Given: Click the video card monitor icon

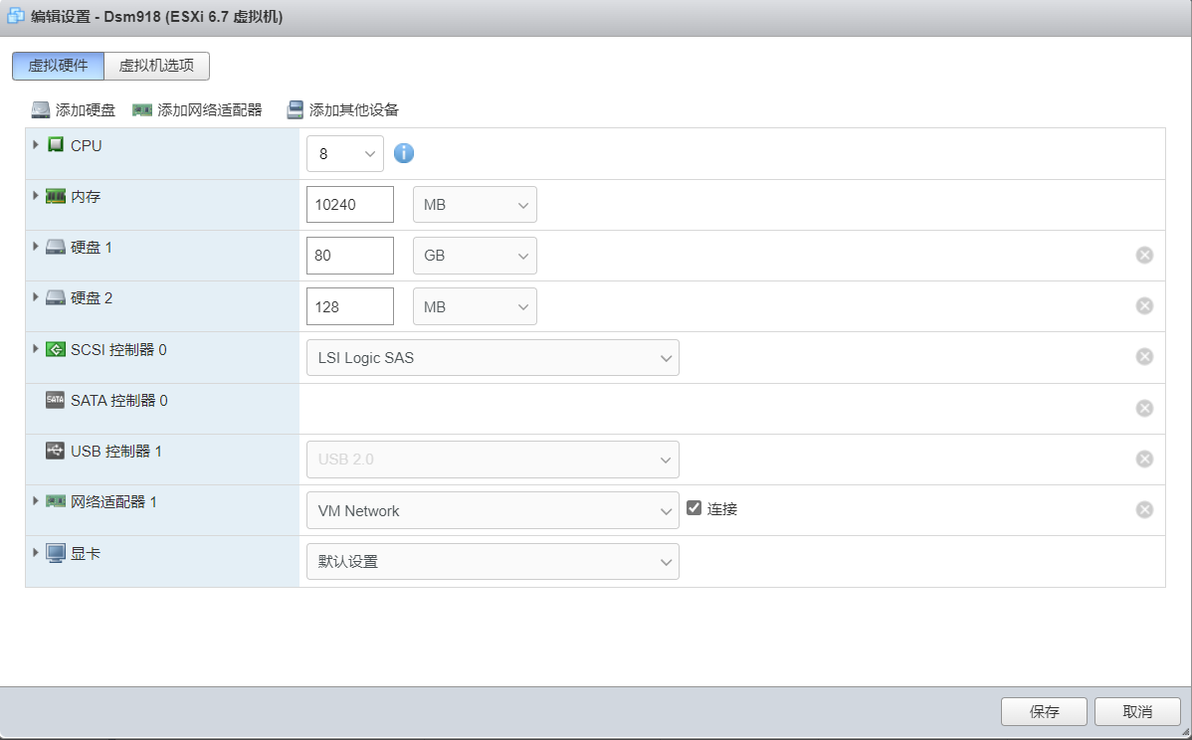Looking at the screenshot, I should [x=55, y=553].
